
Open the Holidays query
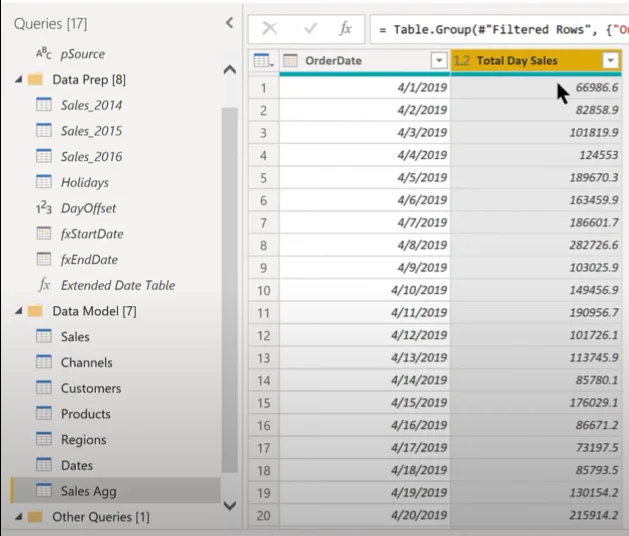[85, 183]
